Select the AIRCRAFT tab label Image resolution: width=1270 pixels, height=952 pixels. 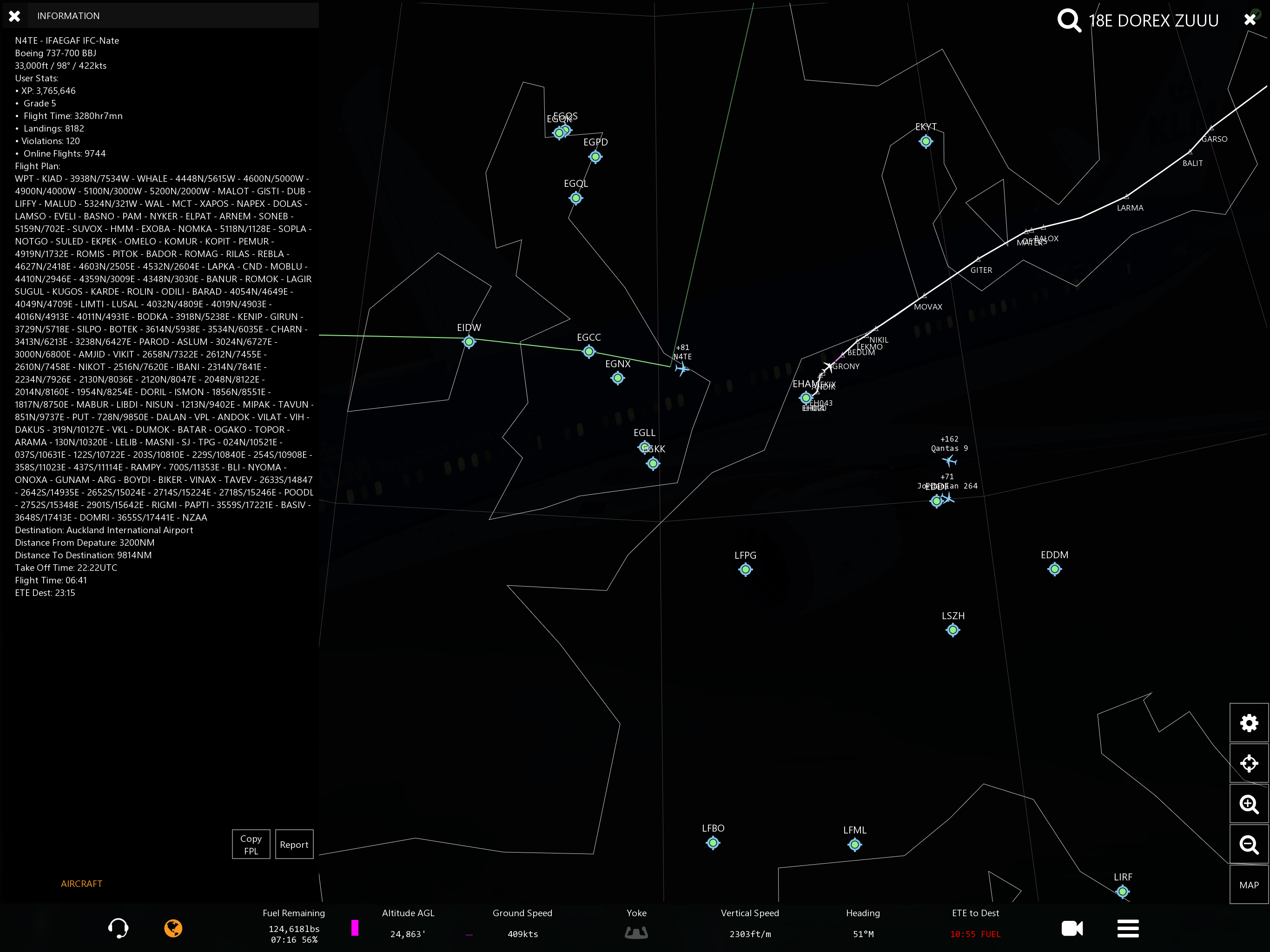[81, 884]
